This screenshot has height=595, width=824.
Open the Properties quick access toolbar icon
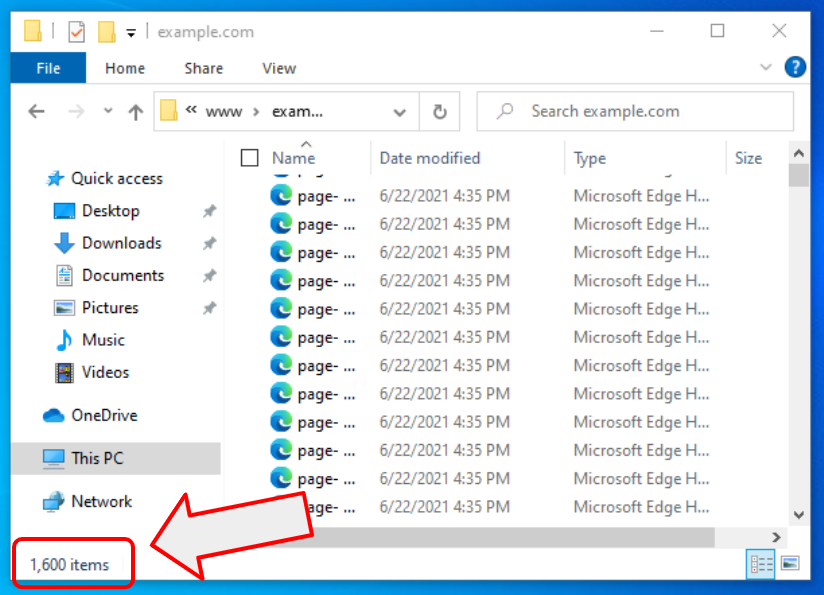pos(77,32)
